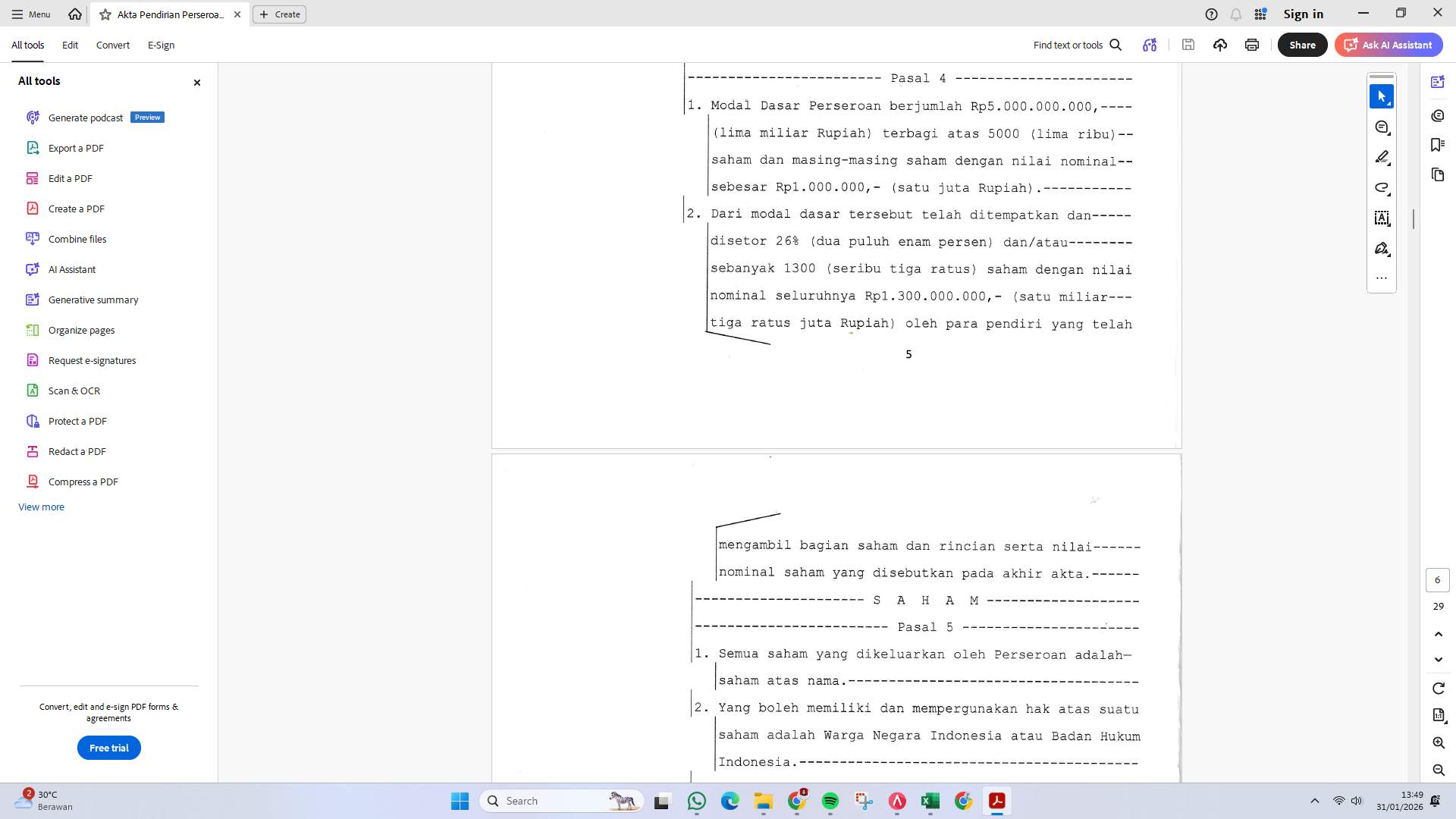Pick the highlight pencil annotation tool
Screen dimensions: 1456x819
coord(1382,157)
